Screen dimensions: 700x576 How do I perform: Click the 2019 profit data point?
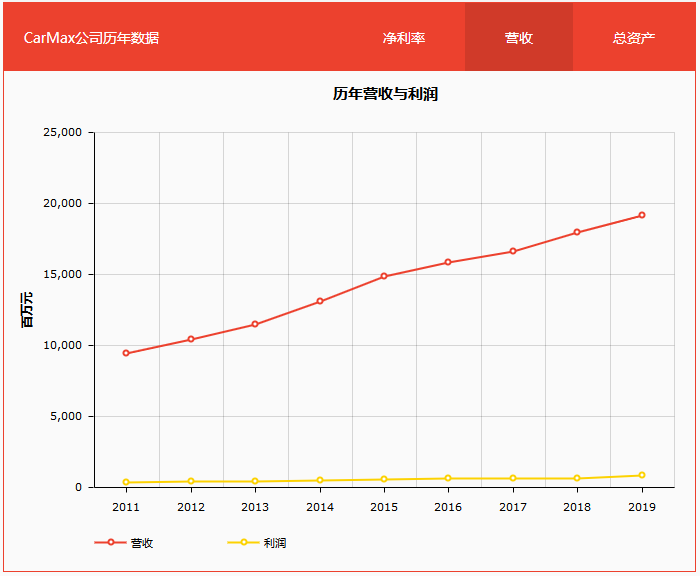point(642,476)
